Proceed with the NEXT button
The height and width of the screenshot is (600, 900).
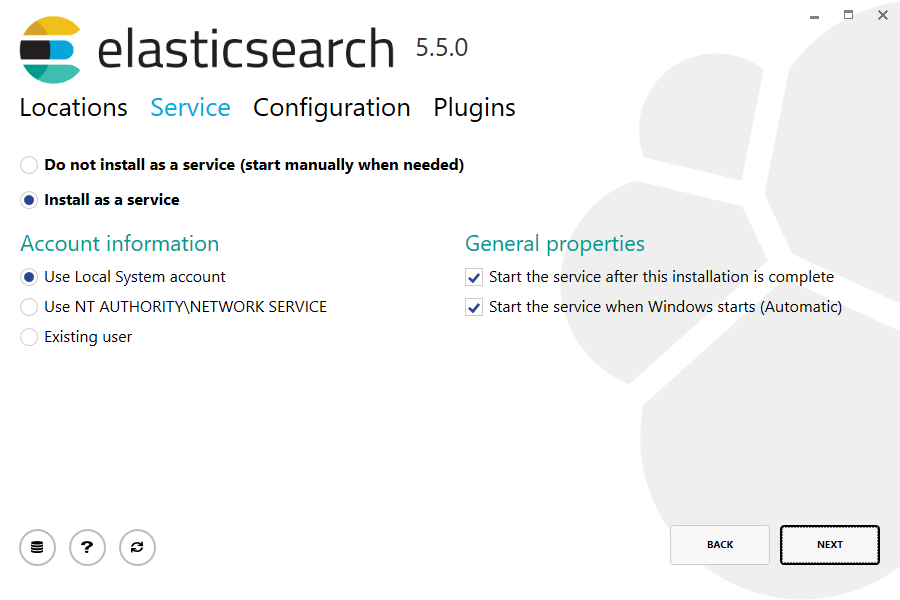point(829,545)
